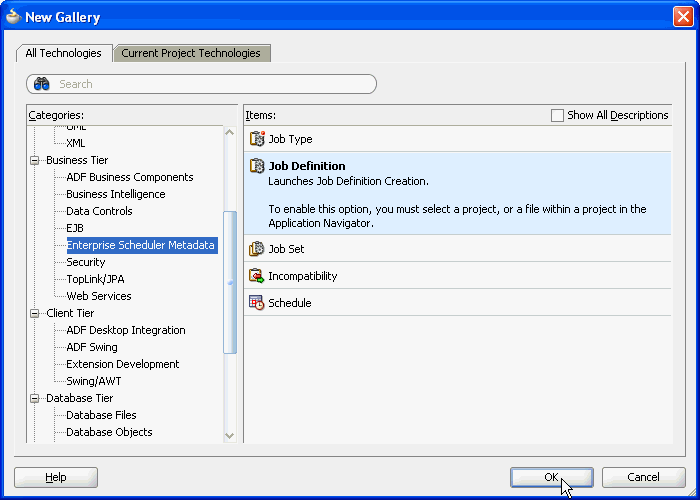Click 'Launches Job Definition Creation.' description

tap(348, 181)
